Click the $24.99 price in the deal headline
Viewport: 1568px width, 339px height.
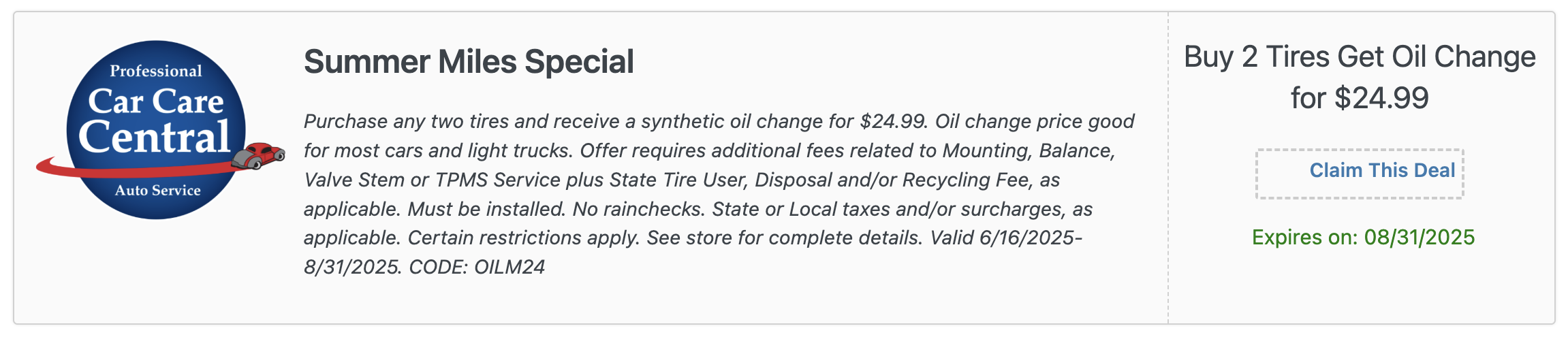pos(1381,98)
